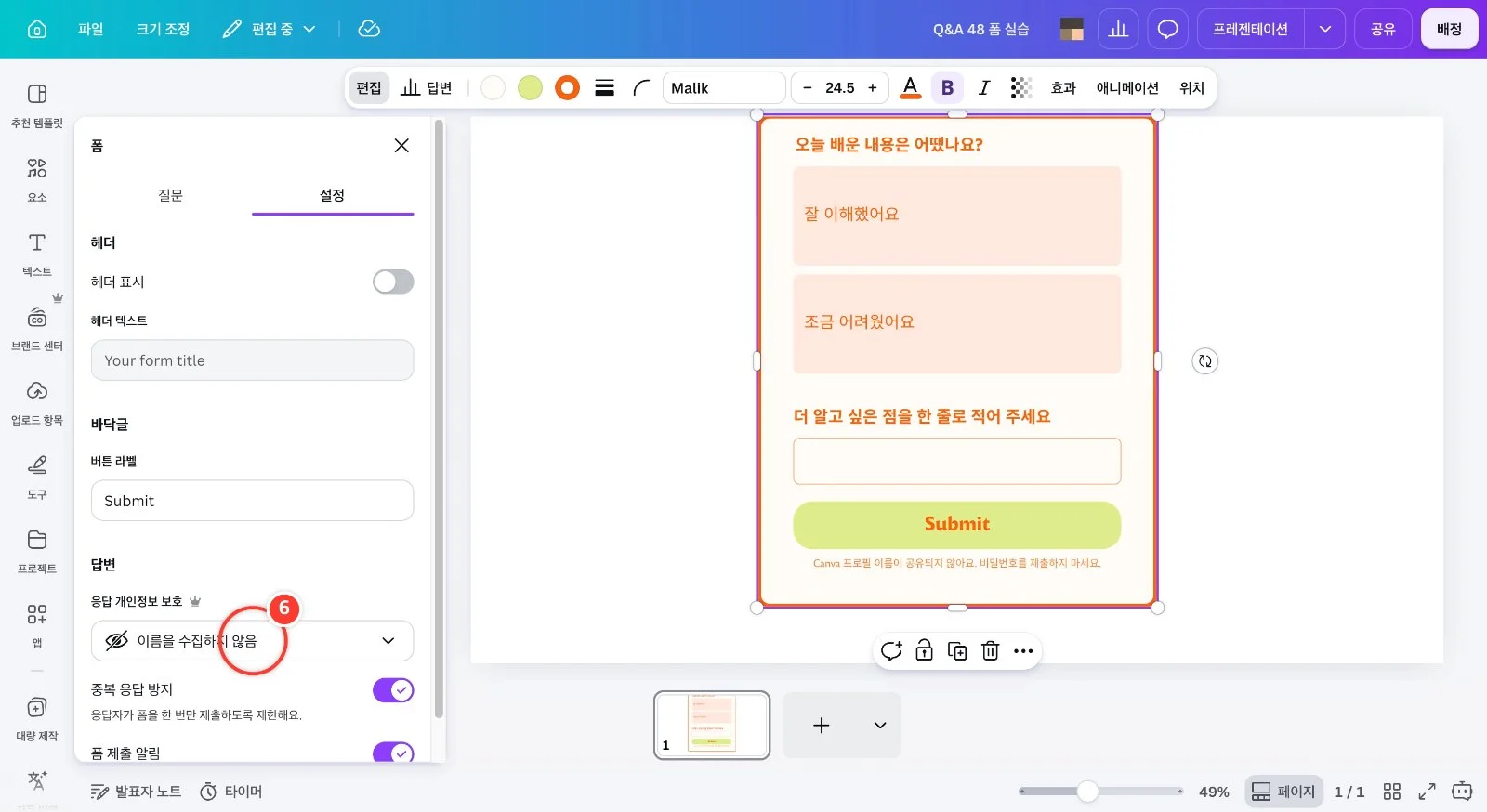Screen dimensions: 1487x812
Task: Switch to the Questions (질문) tab
Action: [x=170, y=195]
